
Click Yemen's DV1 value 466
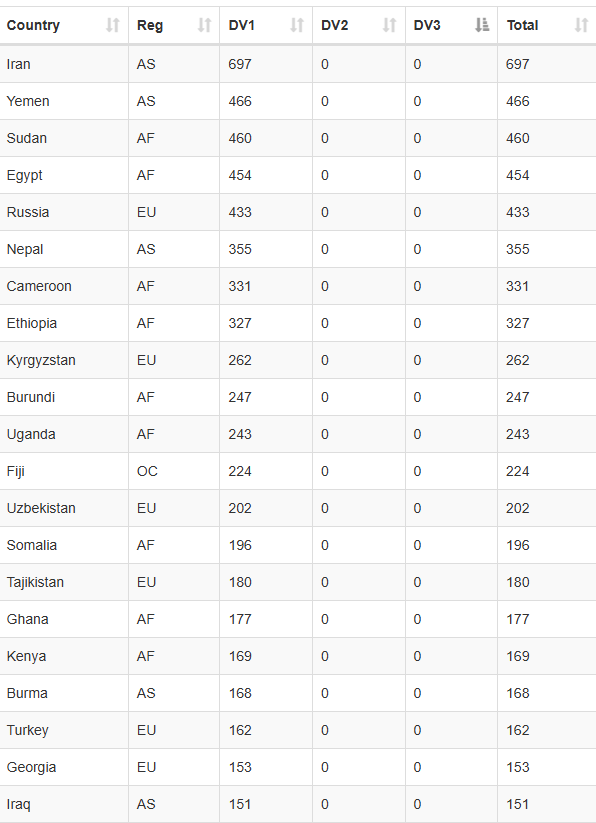pos(240,101)
